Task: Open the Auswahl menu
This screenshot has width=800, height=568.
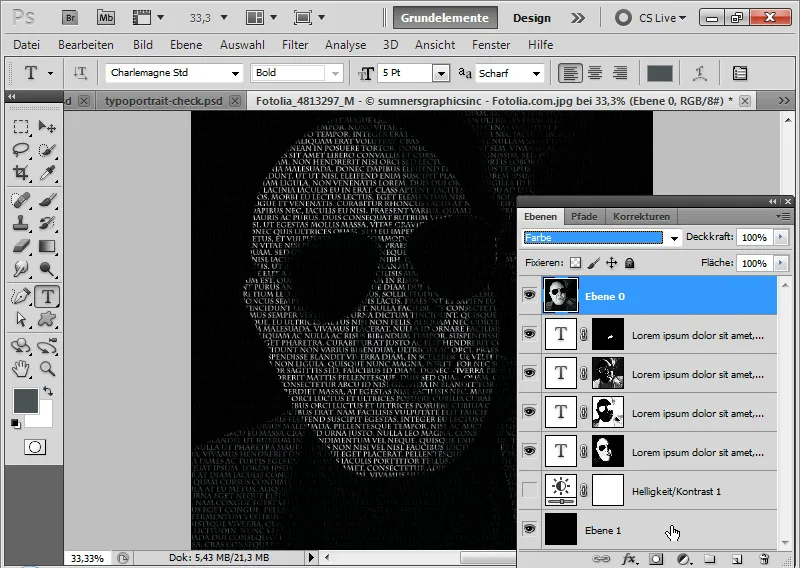Action: click(x=242, y=45)
